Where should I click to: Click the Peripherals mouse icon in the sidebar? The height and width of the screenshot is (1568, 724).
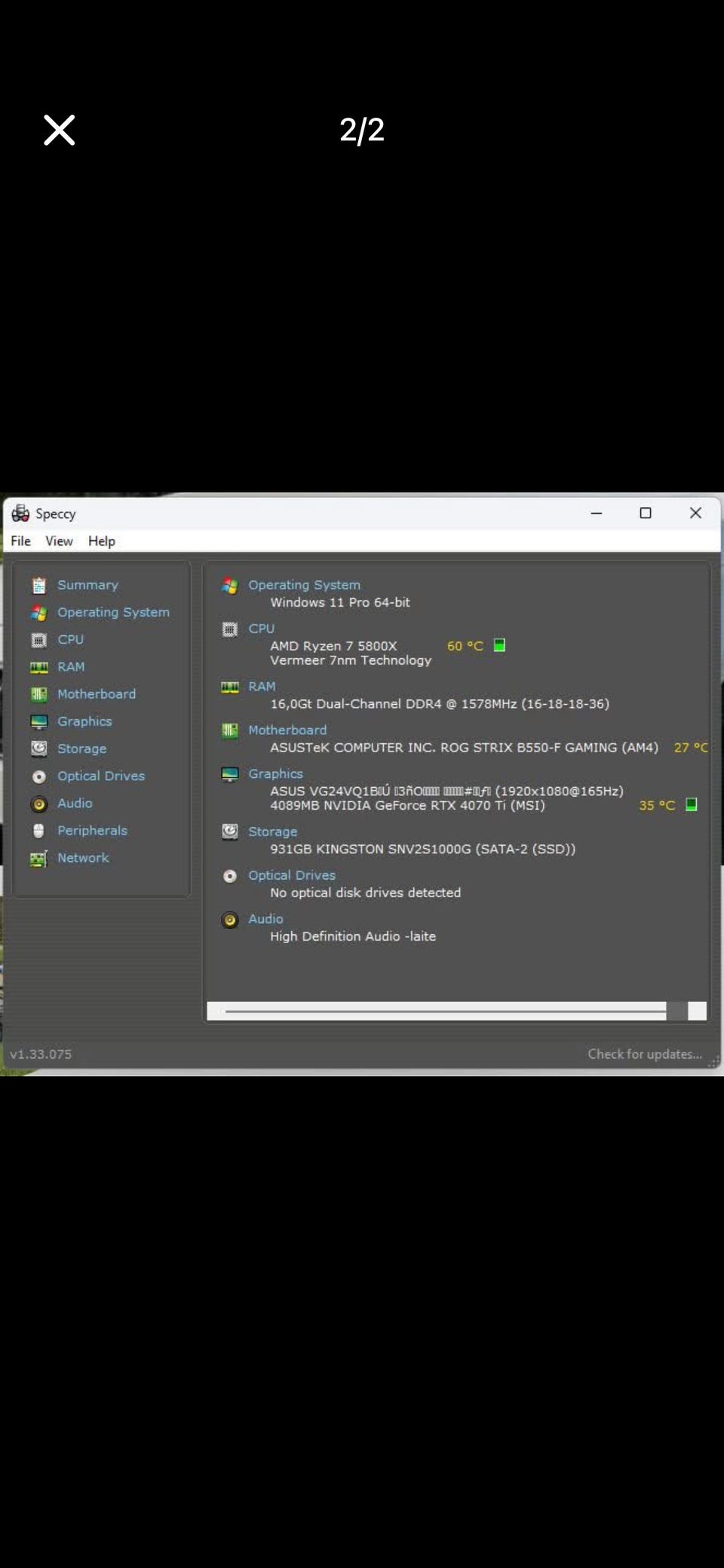tap(39, 831)
